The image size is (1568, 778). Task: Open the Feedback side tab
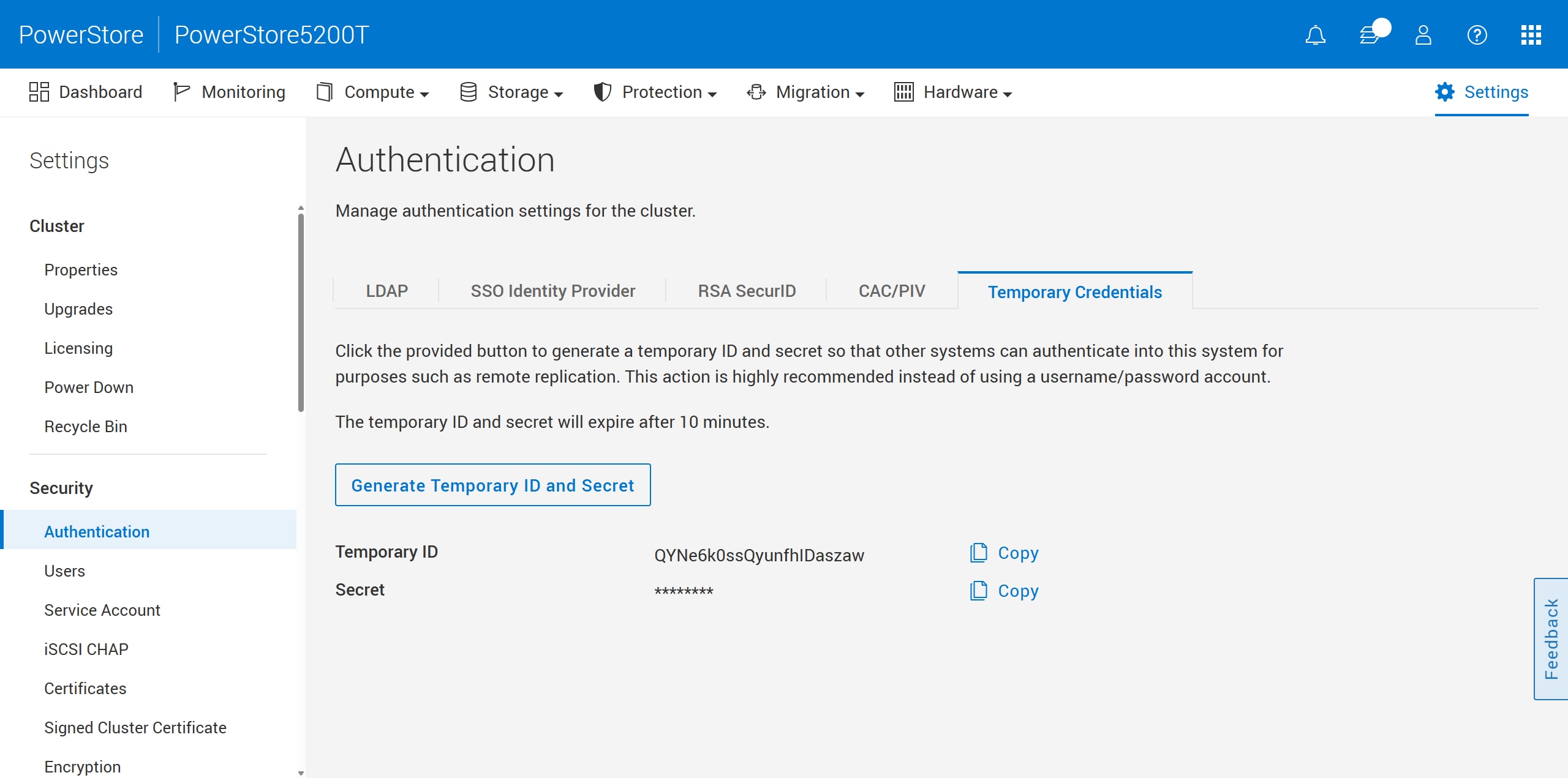click(1551, 638)
